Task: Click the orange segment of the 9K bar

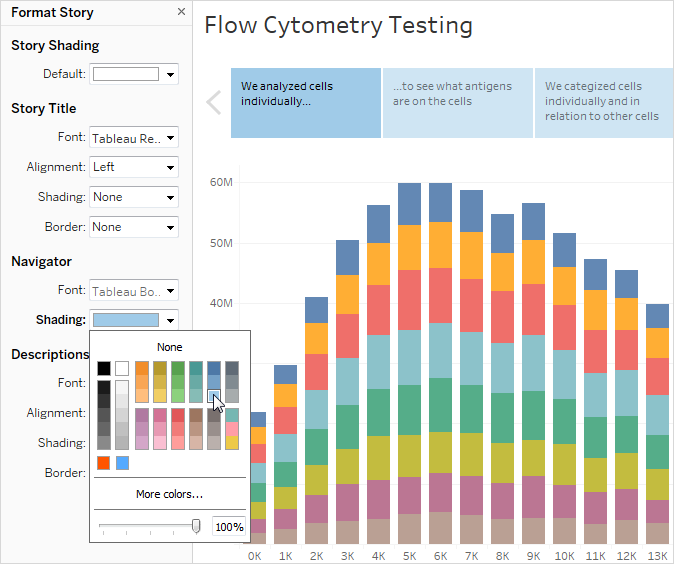Action: pyautogui.click(x=533, y=262)
